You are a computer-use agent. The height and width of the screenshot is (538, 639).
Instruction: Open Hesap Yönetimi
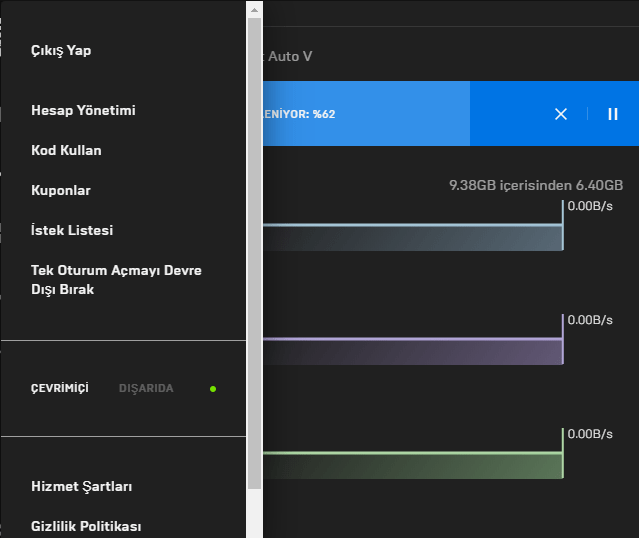pyautogui.click(x=83, y=110)
